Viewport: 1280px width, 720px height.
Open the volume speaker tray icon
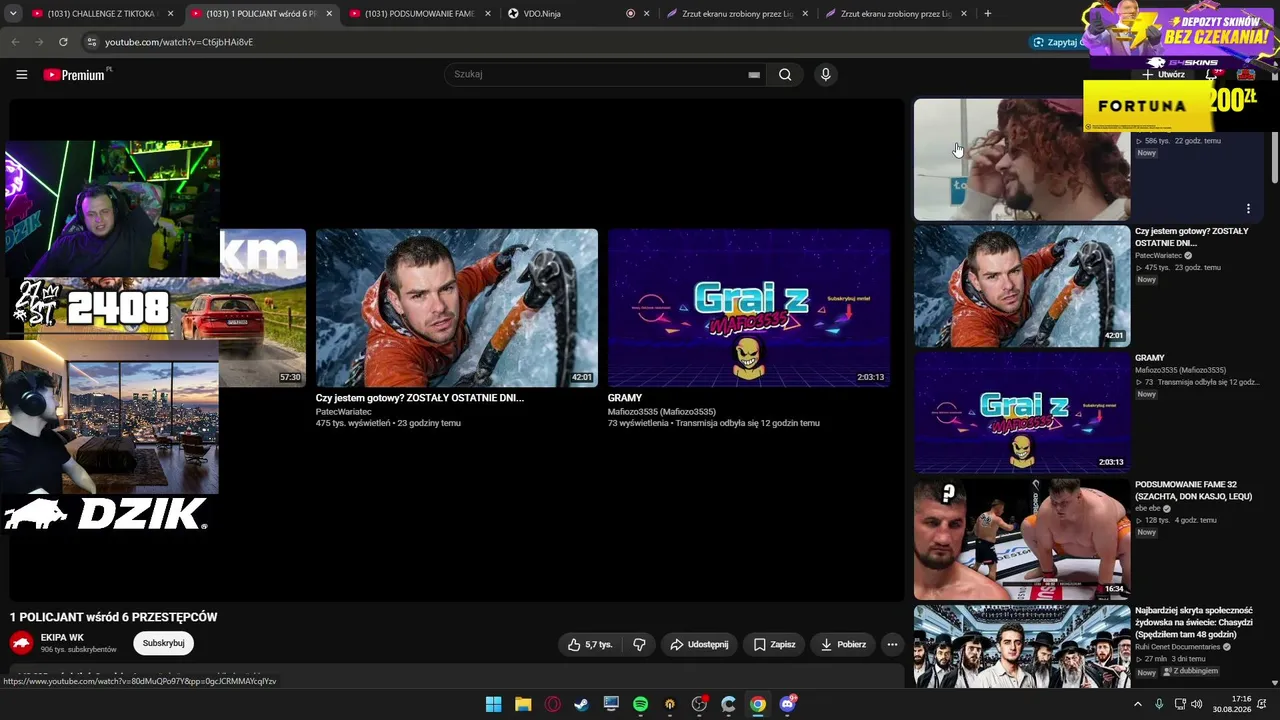tap(1197, 704)
